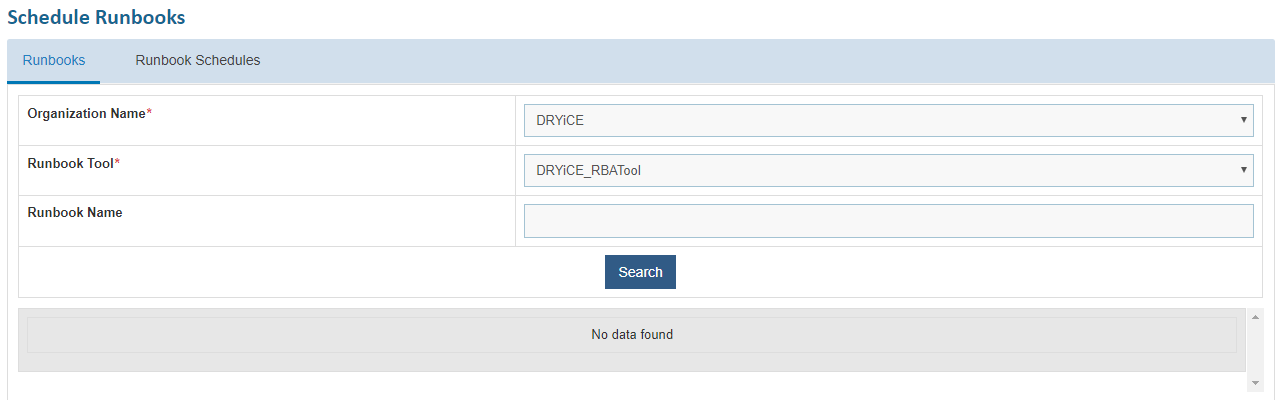This screenshot has width=1279, height=400.
Task: Click the Organization Name label
Action: pyautogui.click(x=86, y=114)
